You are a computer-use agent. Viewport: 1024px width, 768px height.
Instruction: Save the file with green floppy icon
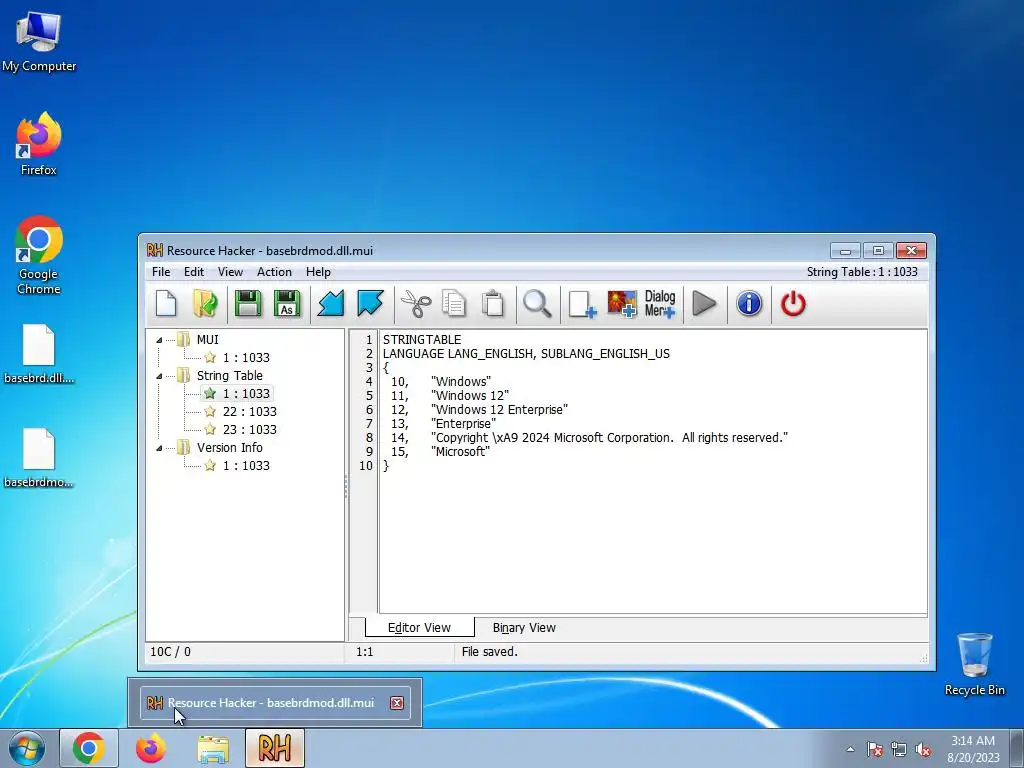(x=248, y=304)
